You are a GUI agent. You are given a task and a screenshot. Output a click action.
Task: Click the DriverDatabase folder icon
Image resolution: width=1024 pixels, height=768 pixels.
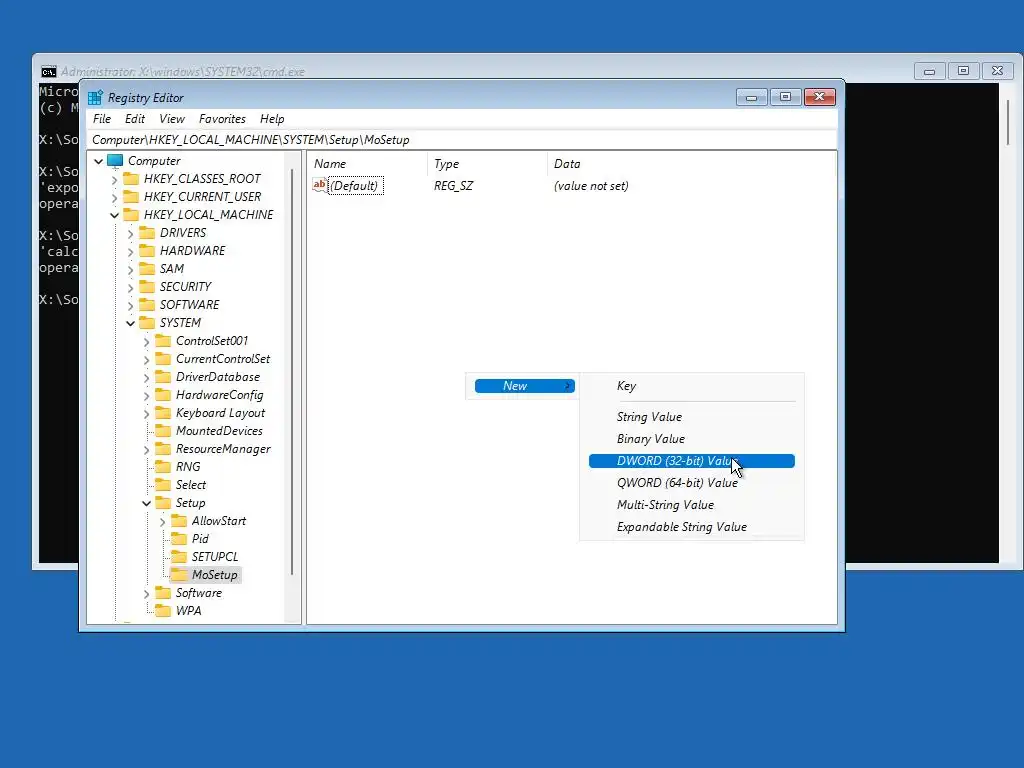click(x=163, y=377)
